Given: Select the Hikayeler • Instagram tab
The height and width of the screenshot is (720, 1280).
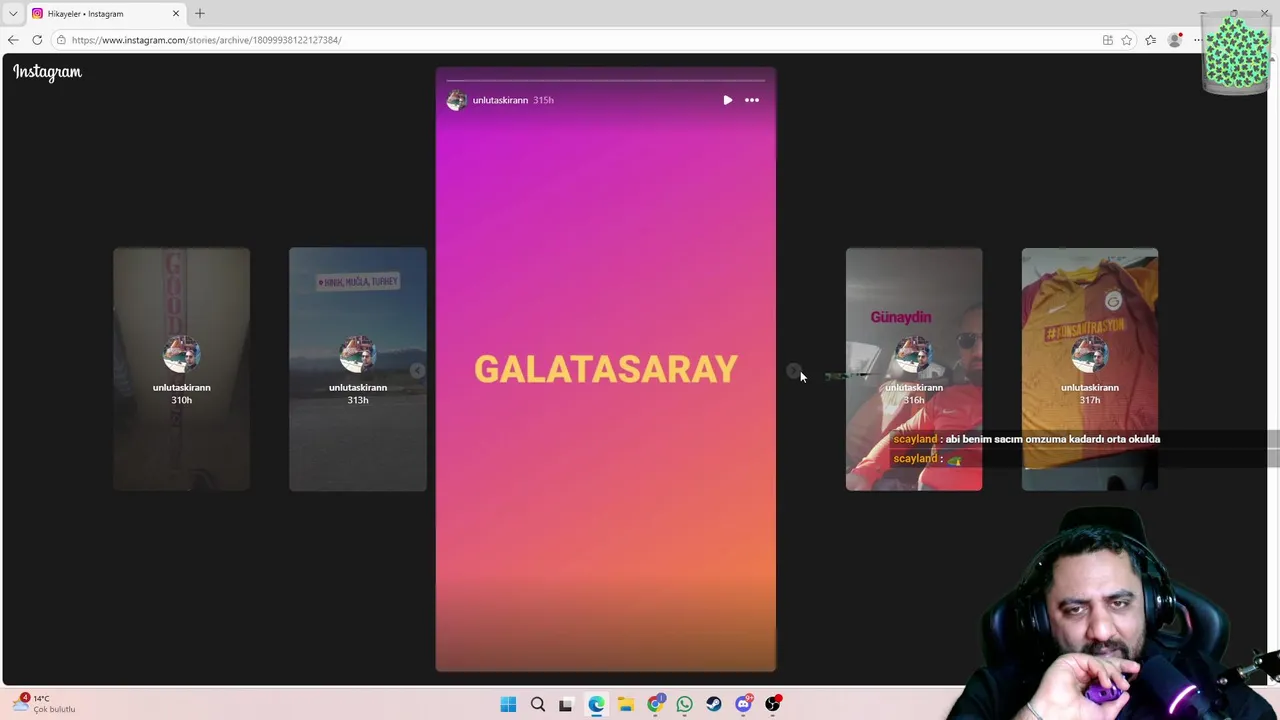Looking at the screenshot, I should coord(106,13).
